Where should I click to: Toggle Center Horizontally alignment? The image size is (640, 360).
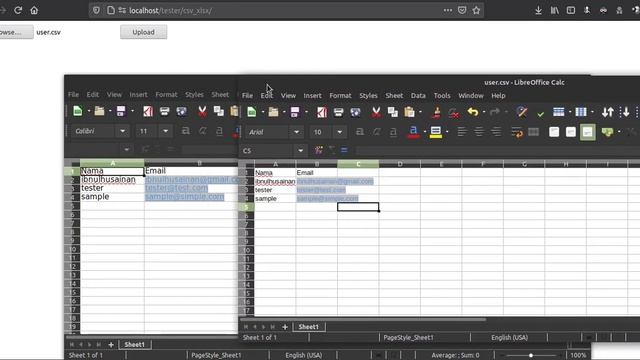click(x=479, y=132)
